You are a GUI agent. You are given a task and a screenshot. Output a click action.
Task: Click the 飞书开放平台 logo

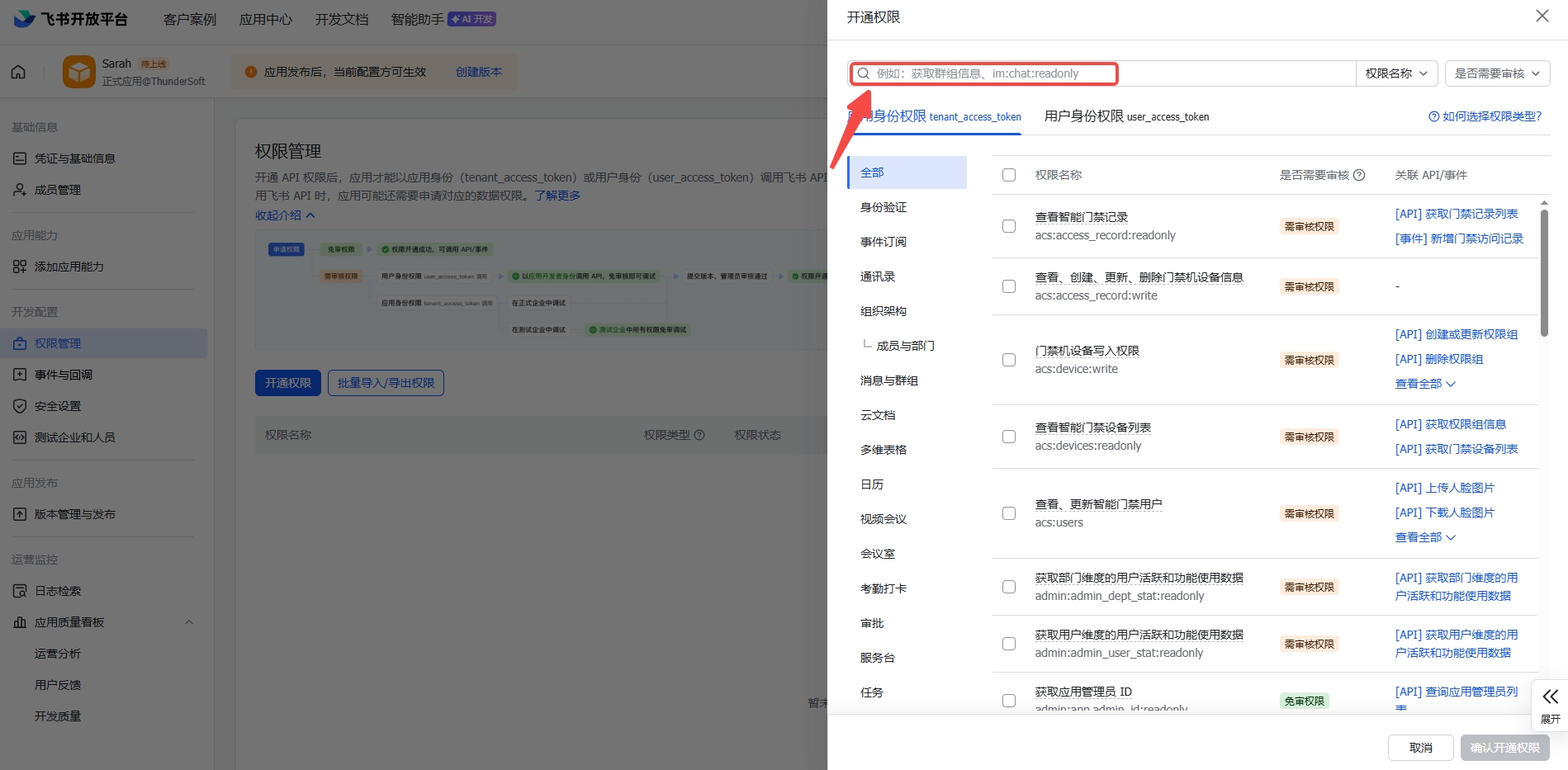pos(70,19)
